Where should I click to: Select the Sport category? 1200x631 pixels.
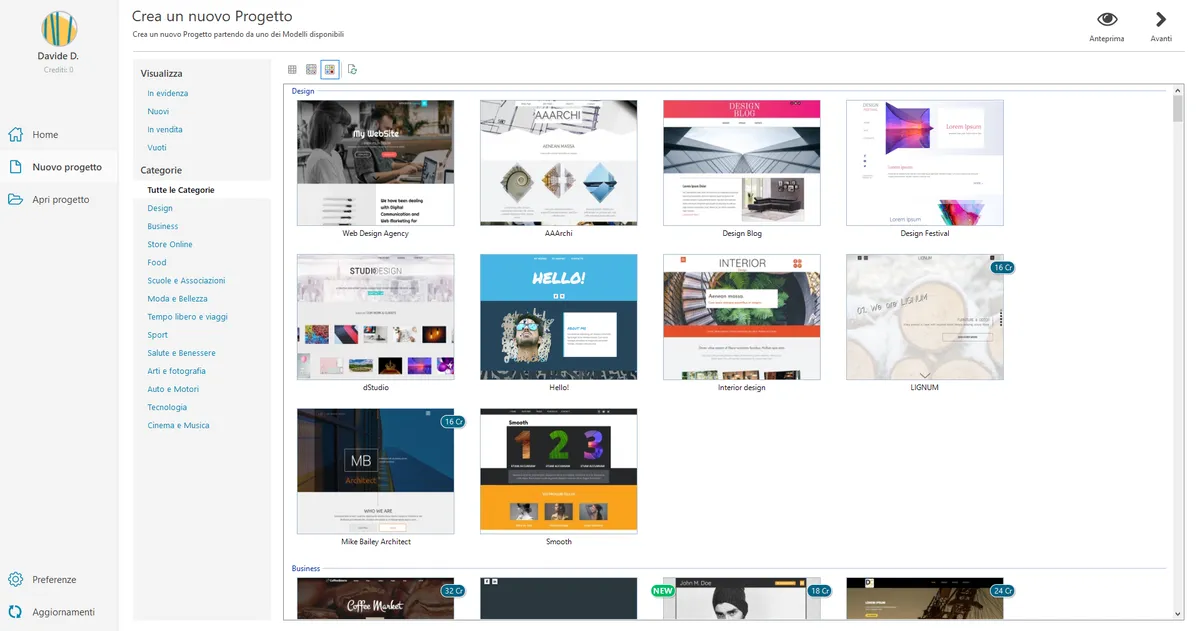[x=158, y=334]
